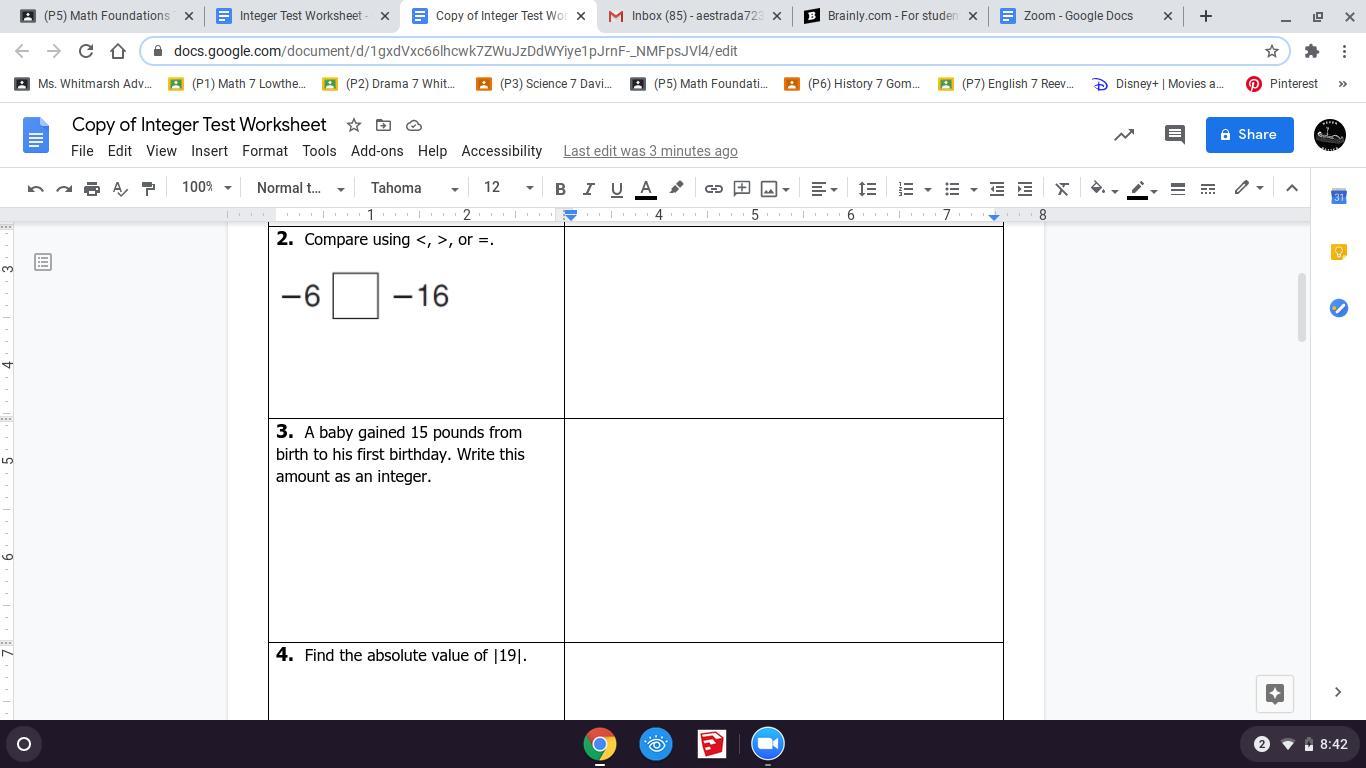Open border dash style options

1208,188
